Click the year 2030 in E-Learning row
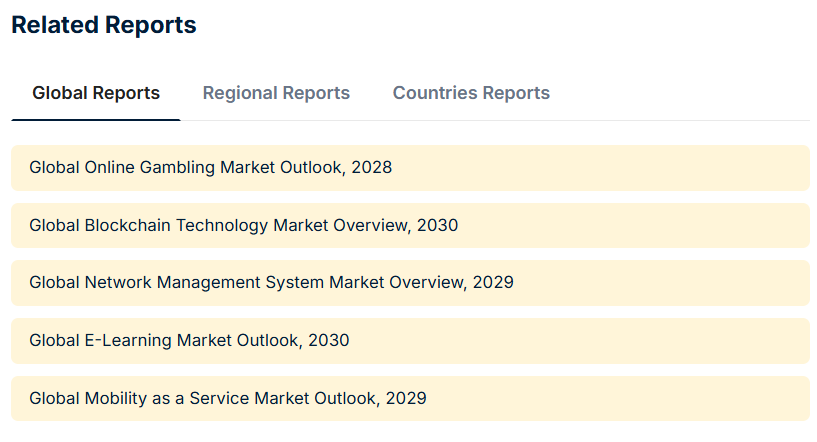This screenshot has height=442, width=817. (x=329, y=340)
